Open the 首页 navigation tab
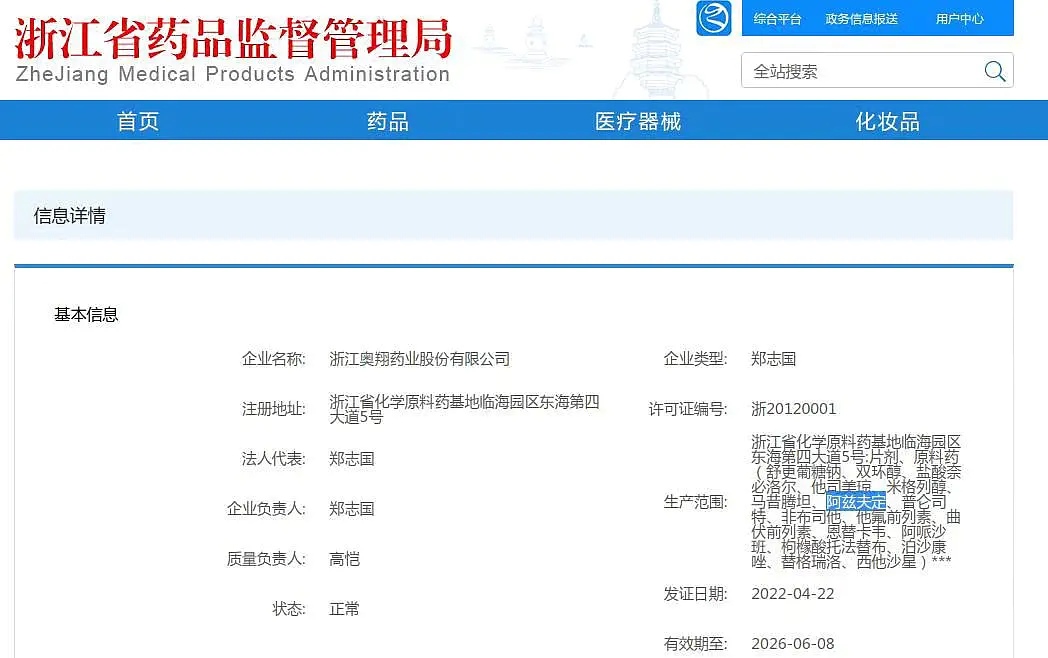The image size is (1048, 658). click(x=138, y=121)
